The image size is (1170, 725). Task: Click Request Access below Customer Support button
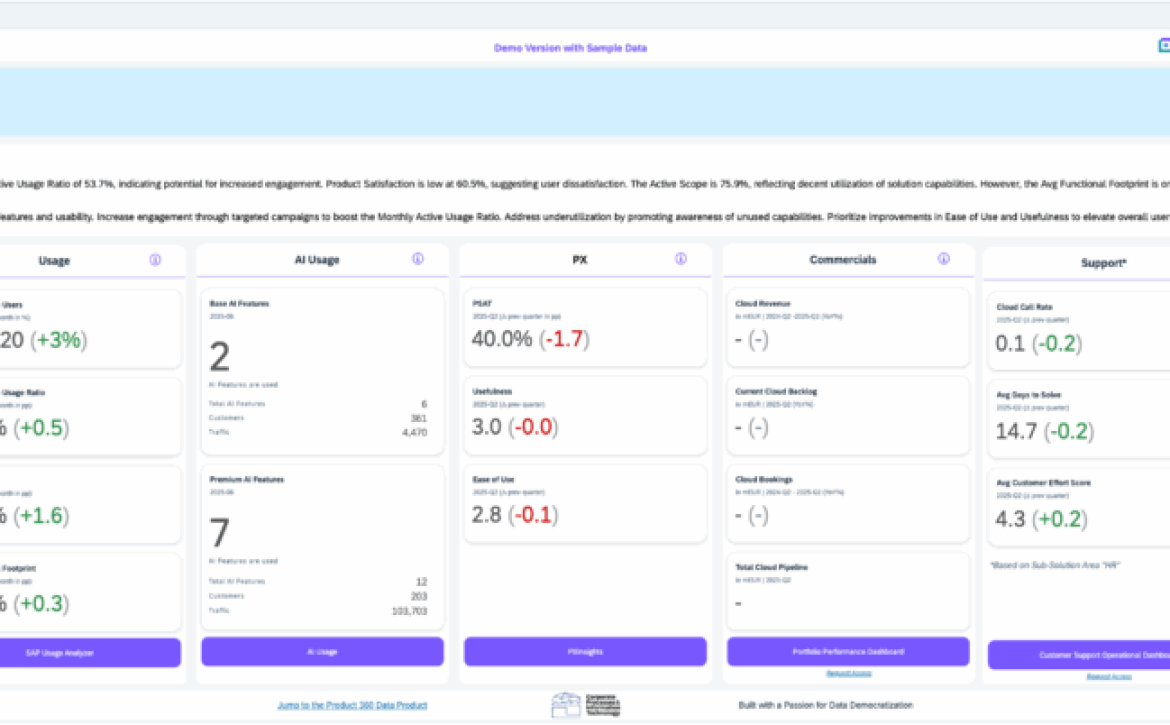[1109, 677]
